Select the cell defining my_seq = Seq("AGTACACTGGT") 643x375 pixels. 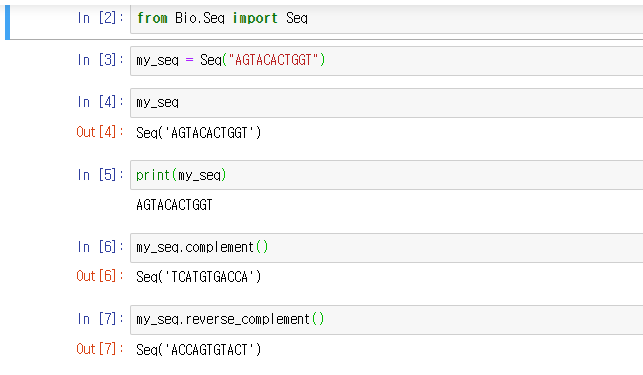pyautogui.click(x=386, y=61)
